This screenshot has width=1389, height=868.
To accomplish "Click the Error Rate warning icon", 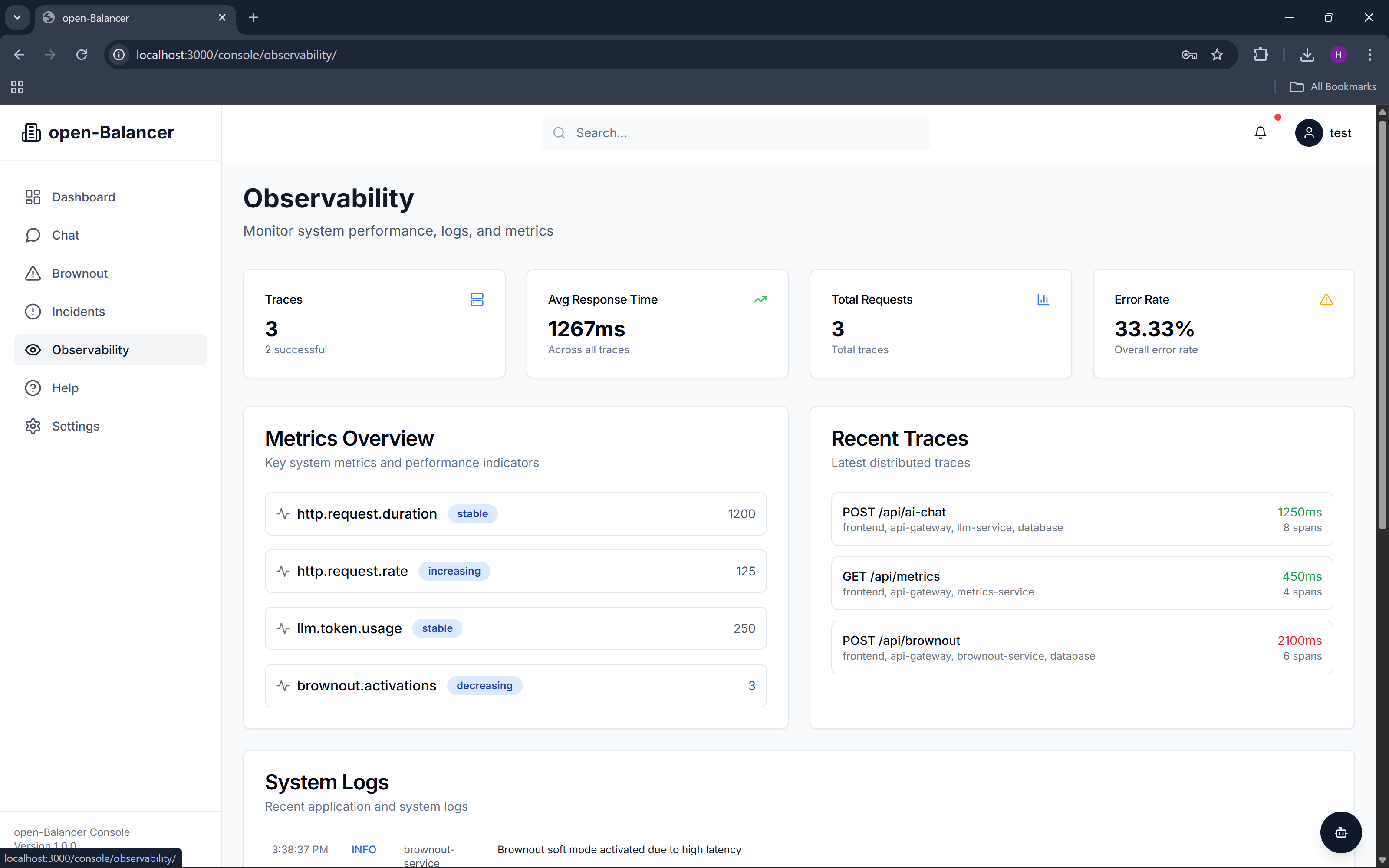I will click(1326, 299).
